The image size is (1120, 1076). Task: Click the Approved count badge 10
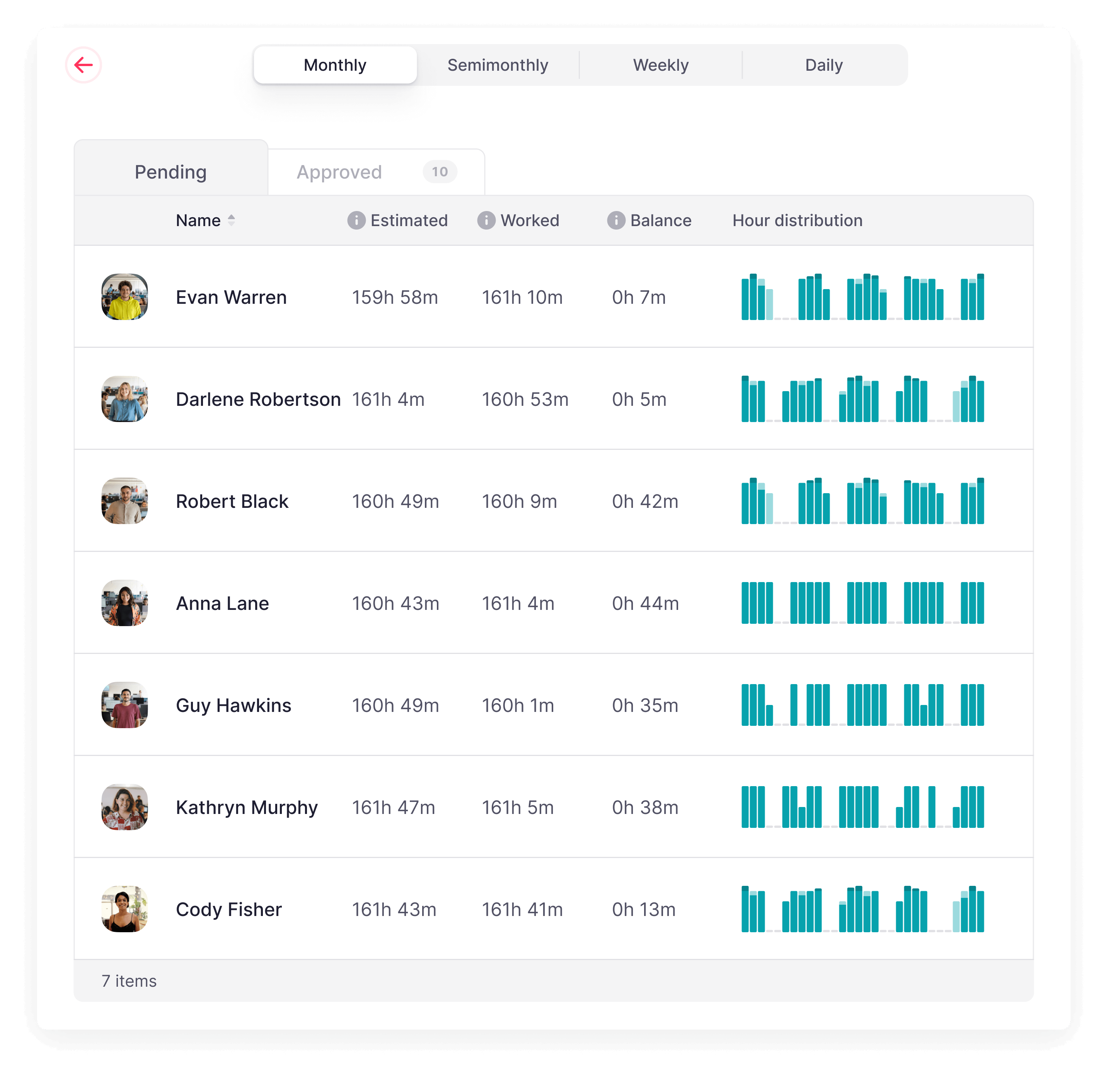pos(440,172)
